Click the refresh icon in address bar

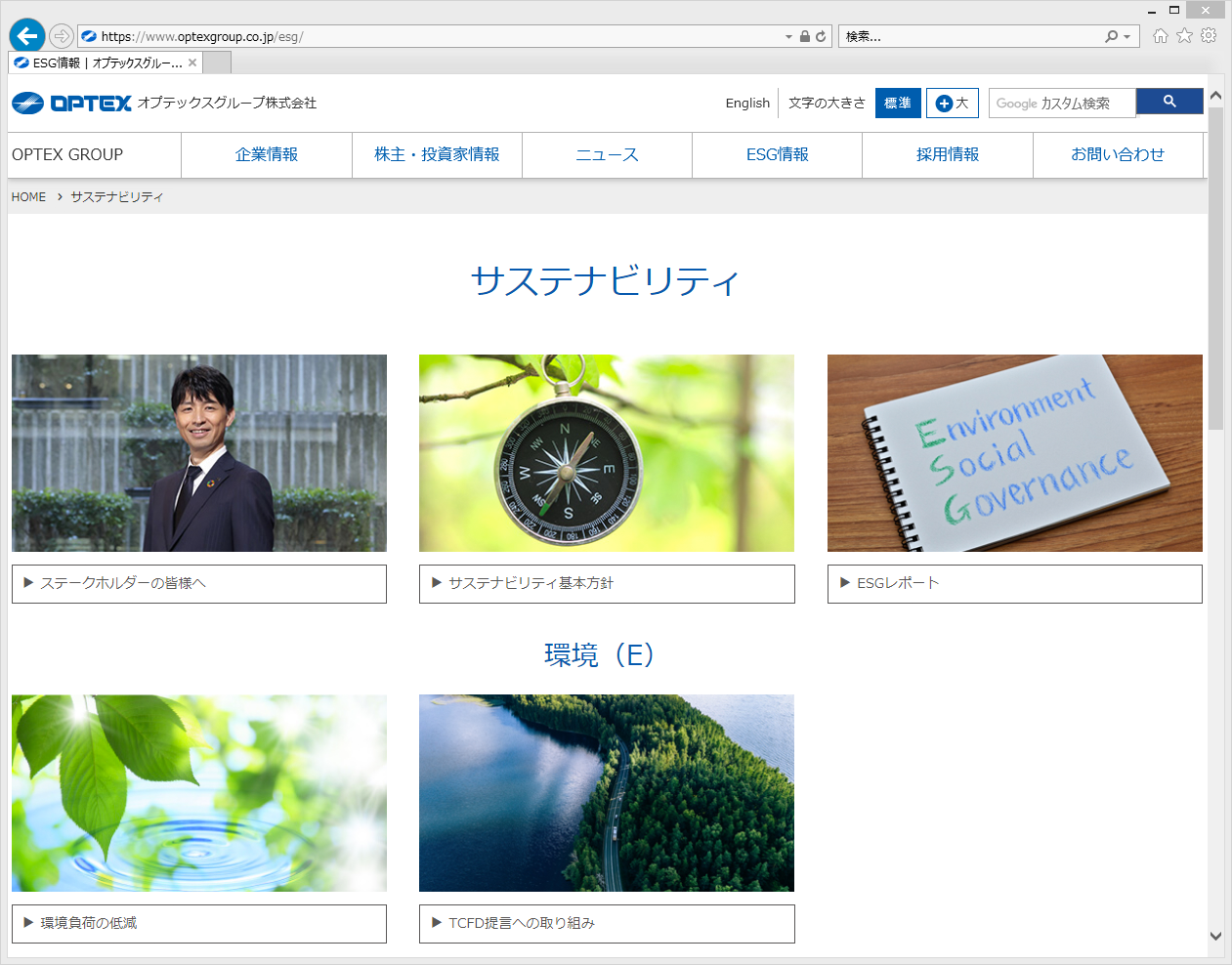pyautogui.click(x=821, y=36)
